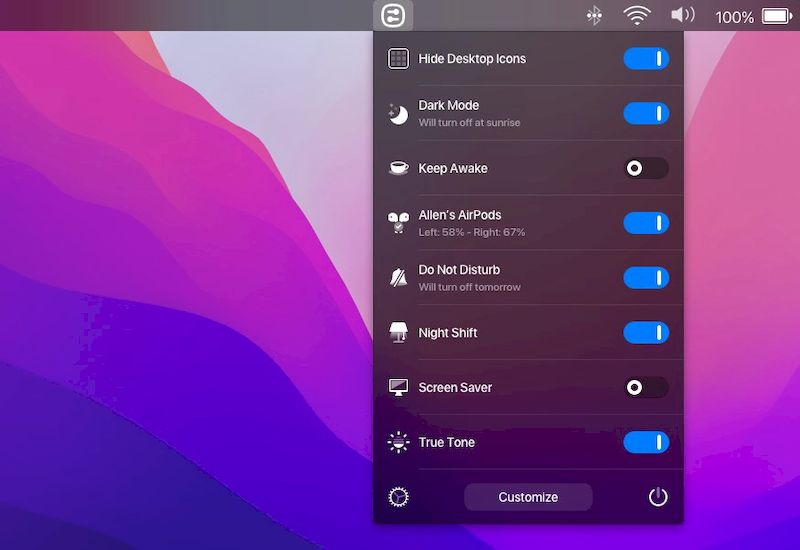Click "Left: 58% - Right: 67%" text
The height and width of the screenshot is (550, 800).
tap(471, 232)
